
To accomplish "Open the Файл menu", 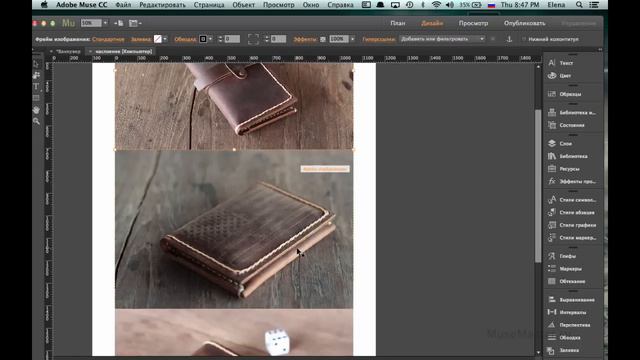I will [123, 5].
